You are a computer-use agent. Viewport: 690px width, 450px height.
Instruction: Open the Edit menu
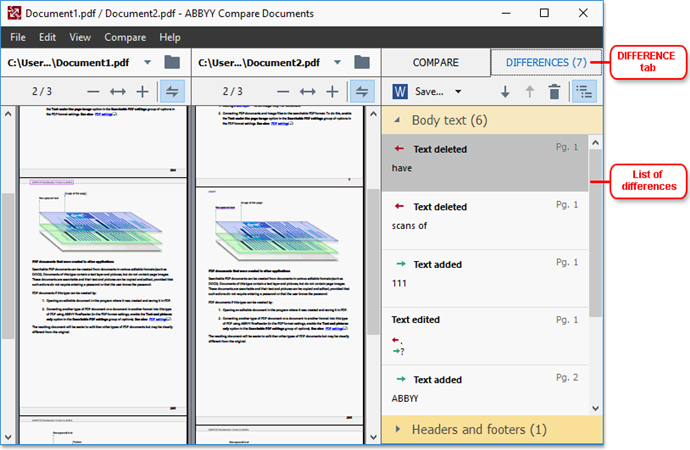[47, 37]
